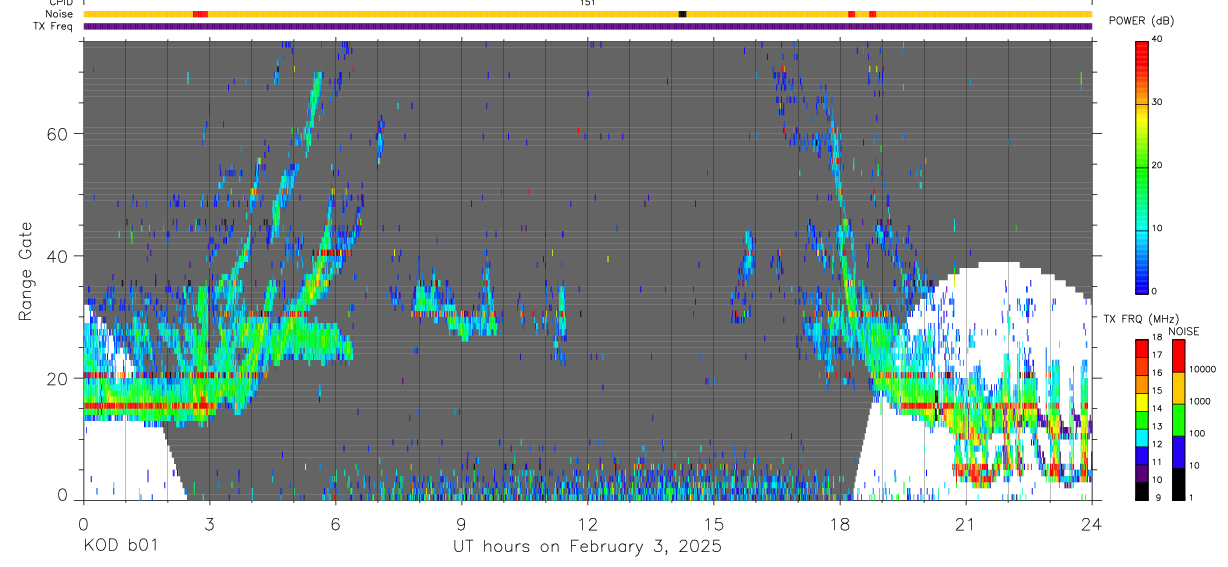Click the 60 range gate tick label
The width and height of the screenshot is (1228, 567).
click(x=58, y=133)
